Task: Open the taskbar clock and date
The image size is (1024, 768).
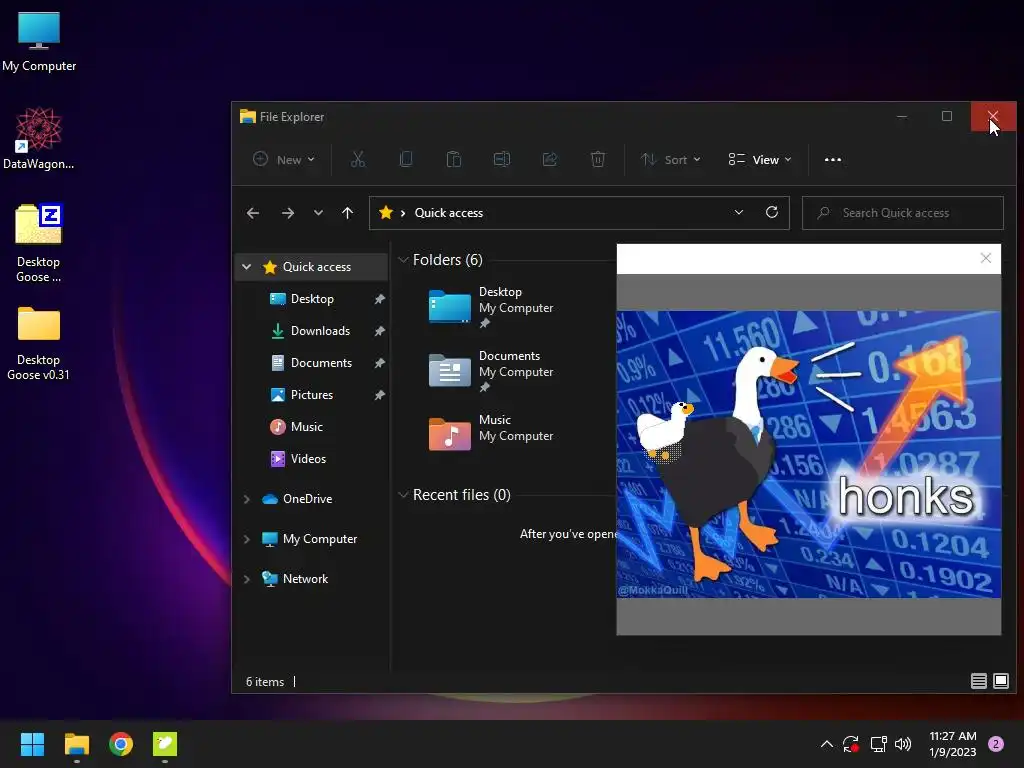Action: point(953,744)
